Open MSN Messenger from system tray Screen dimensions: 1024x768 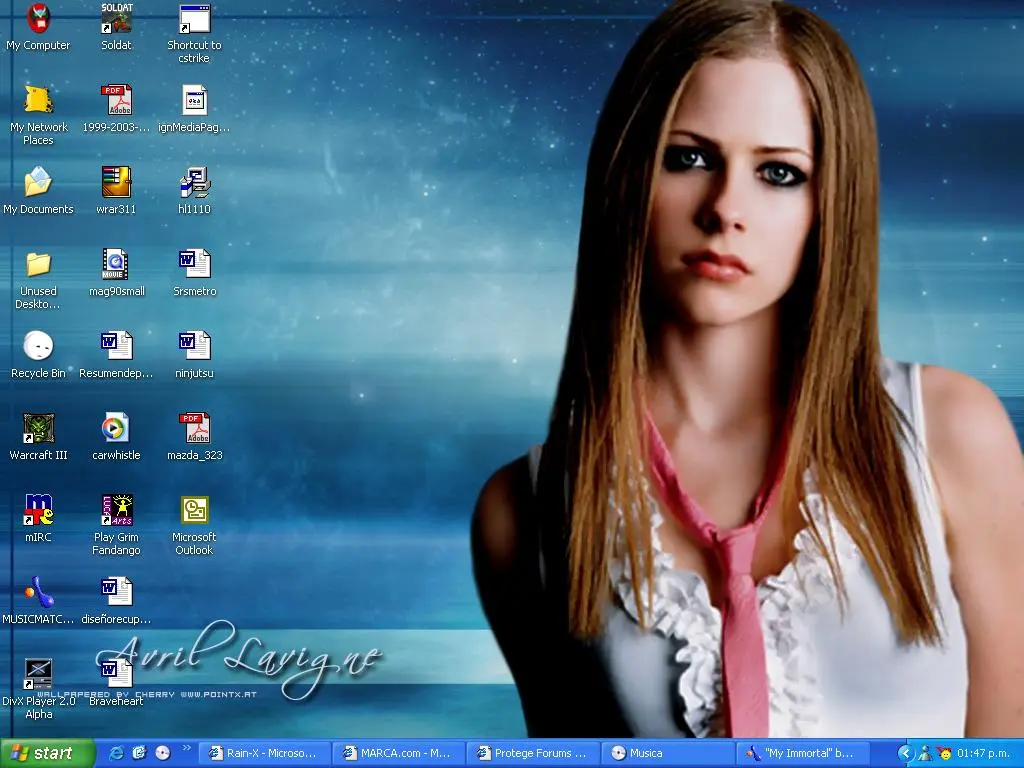pos(927,755)
